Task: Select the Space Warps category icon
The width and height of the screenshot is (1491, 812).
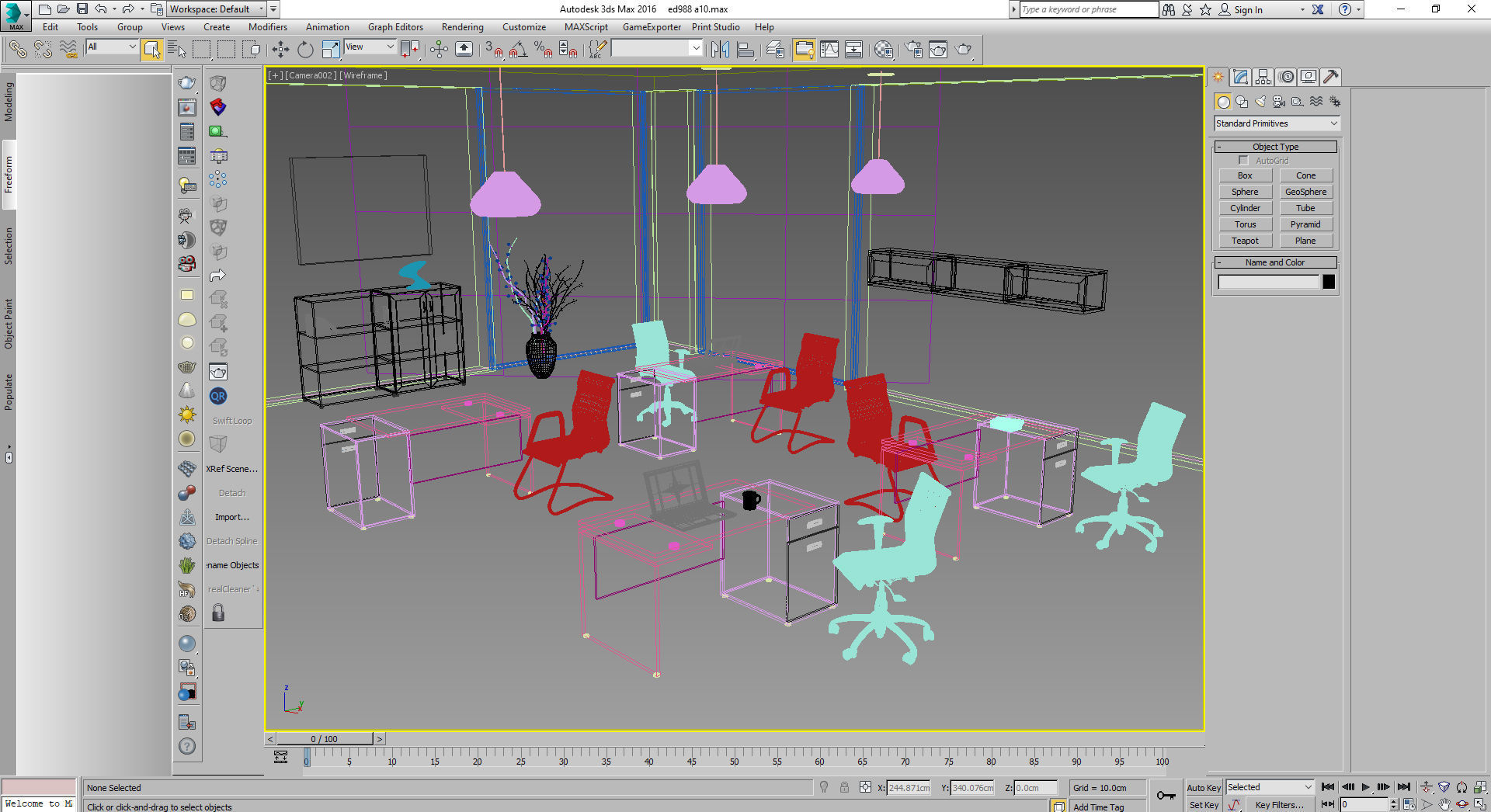Action: tap(1316, 102)
